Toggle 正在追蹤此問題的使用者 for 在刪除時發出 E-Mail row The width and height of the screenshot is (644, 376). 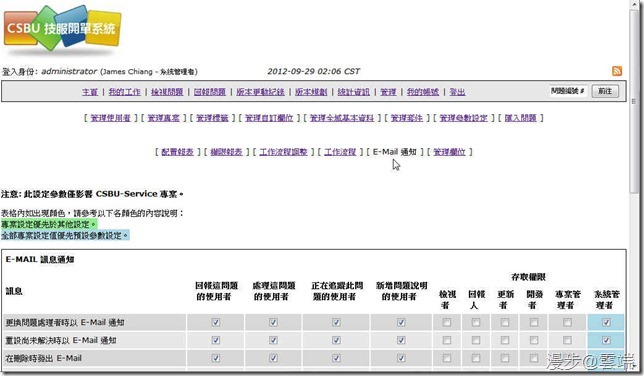(x=336, y=358)
